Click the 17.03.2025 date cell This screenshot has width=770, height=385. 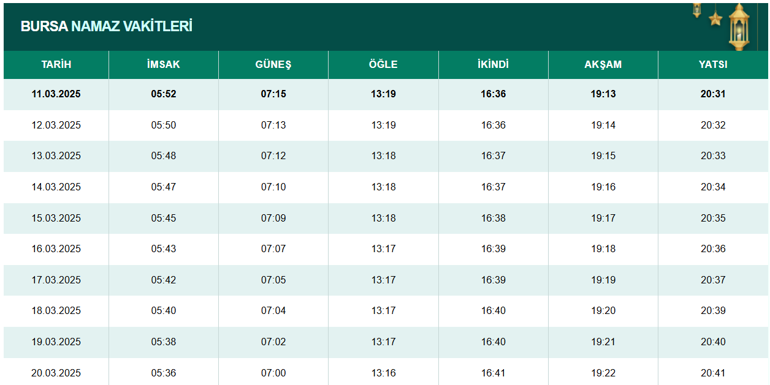coord(56,280)
